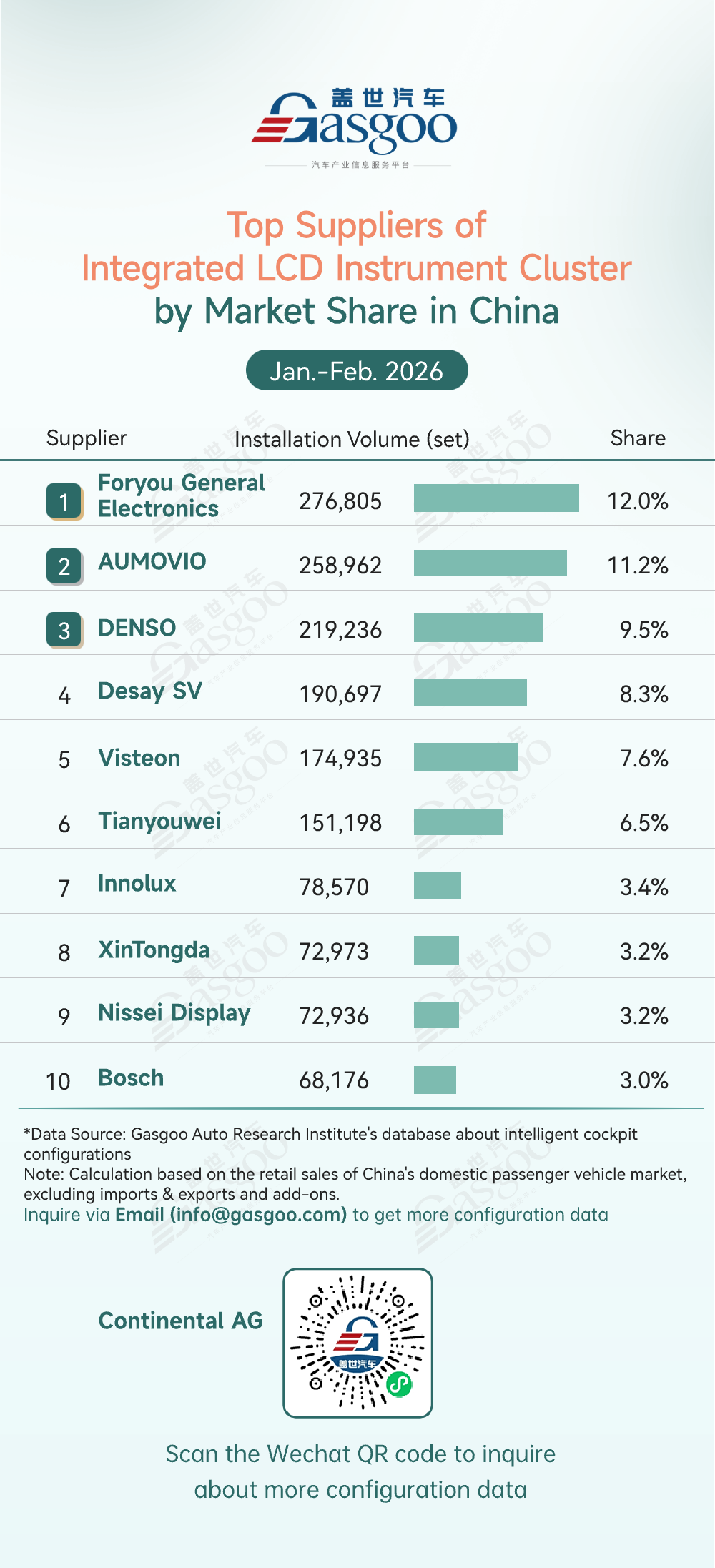The height and width of the screenshot is (1568, 715).
Task: Click the rank 3 badge beside DENSO
Action: 64,630
